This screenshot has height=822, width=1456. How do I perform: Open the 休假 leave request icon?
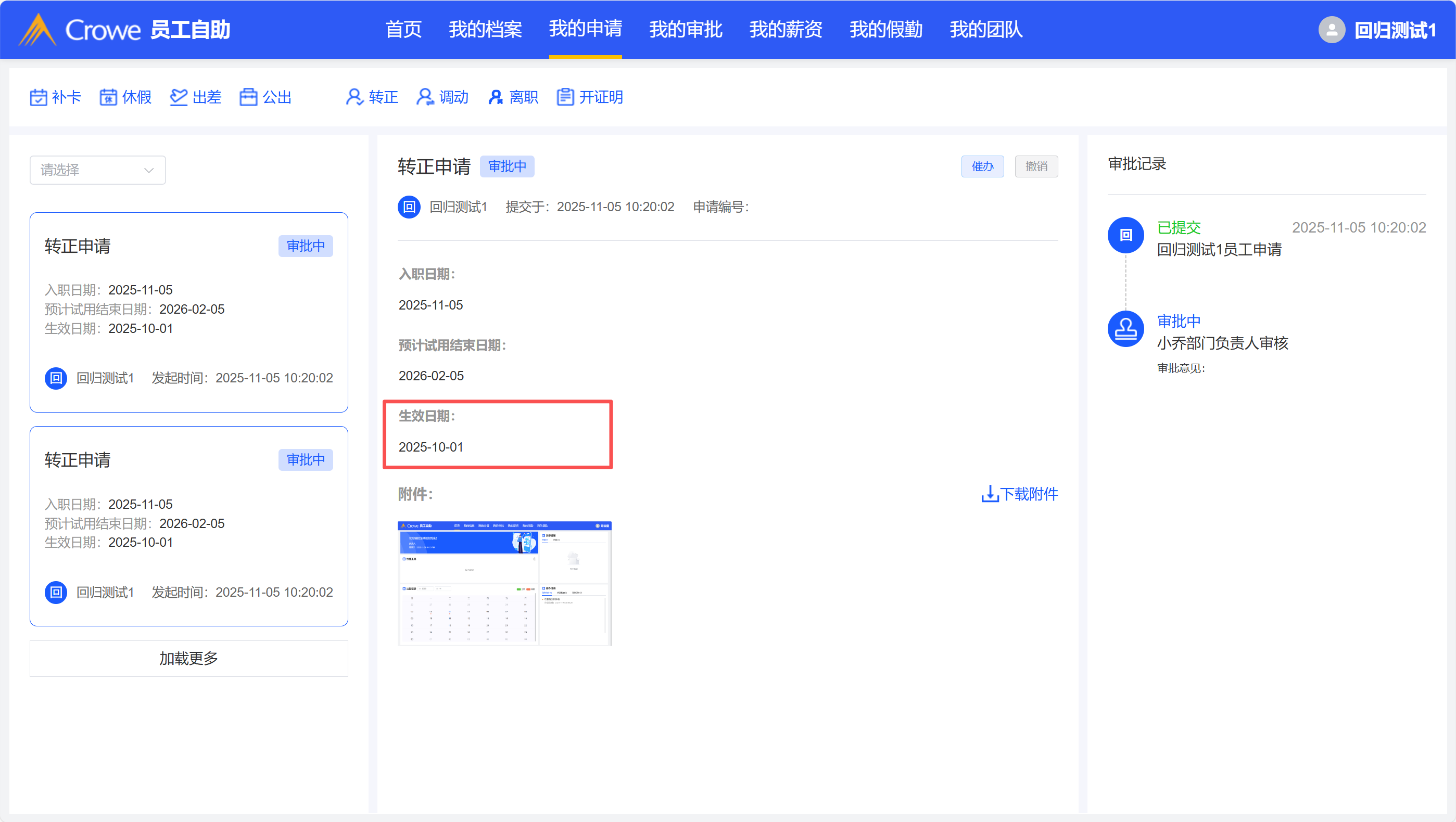[x=108, y=97]
